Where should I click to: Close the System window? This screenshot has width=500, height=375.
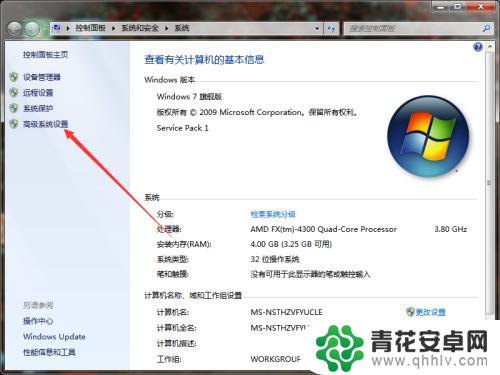(x=481, y=7)
